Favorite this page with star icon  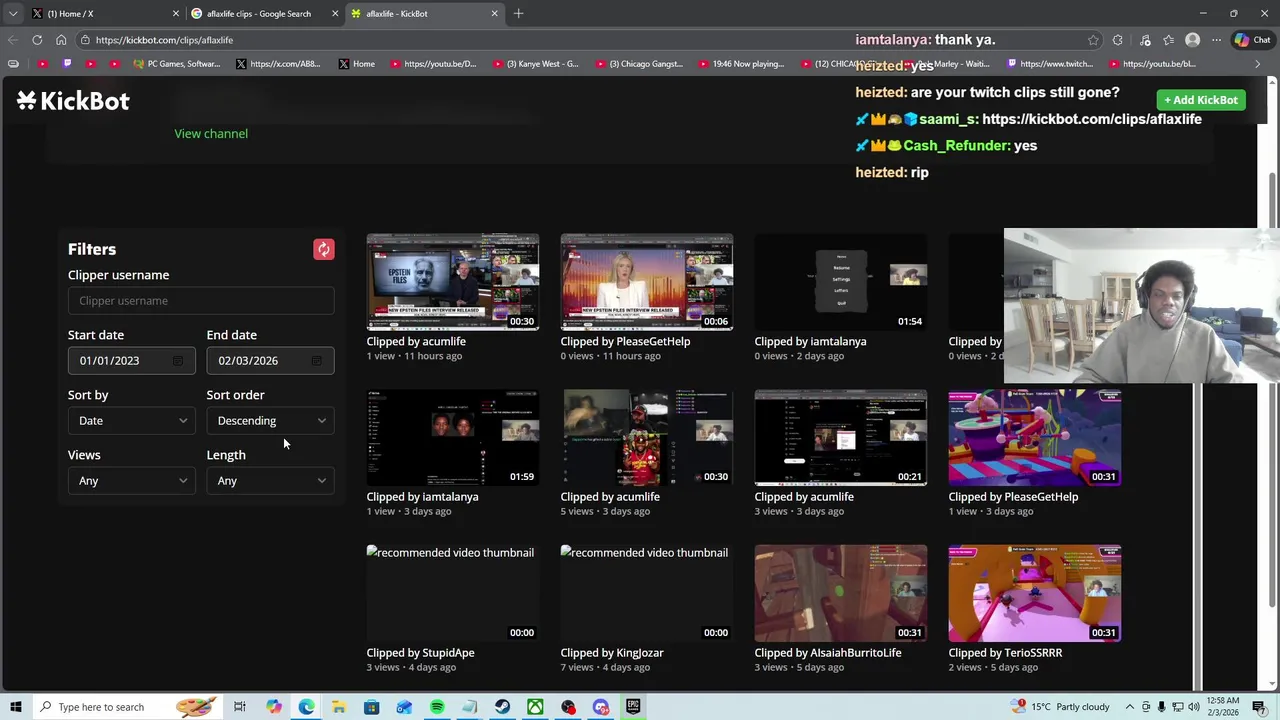click(x=1093, y=40)
